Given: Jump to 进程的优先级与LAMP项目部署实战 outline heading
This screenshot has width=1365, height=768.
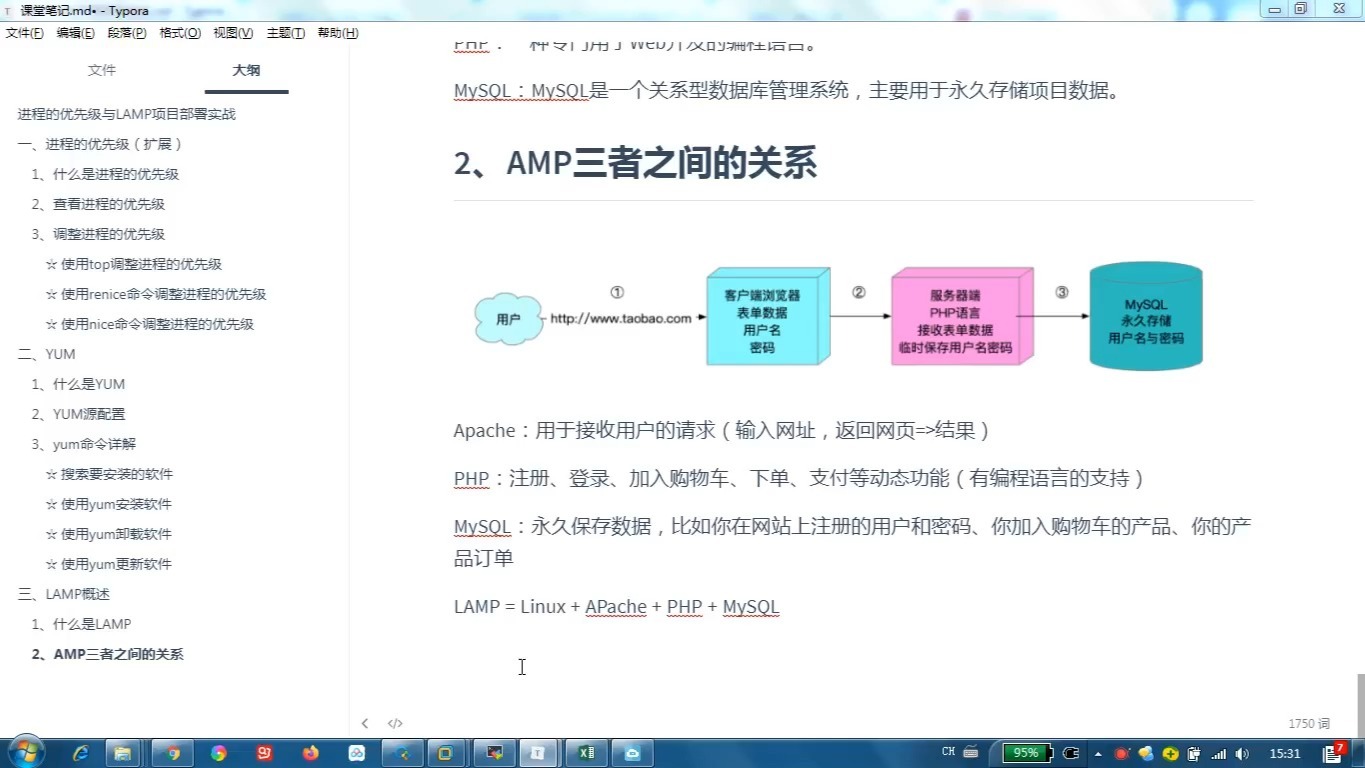Looking at the screenshot, I should (127, 114).
